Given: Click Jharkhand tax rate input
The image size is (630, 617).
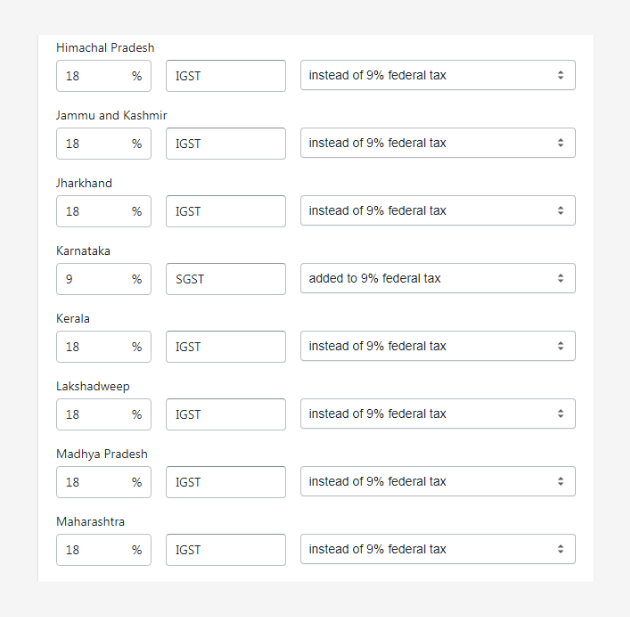Looking at the screenshot, I should 104,211.
